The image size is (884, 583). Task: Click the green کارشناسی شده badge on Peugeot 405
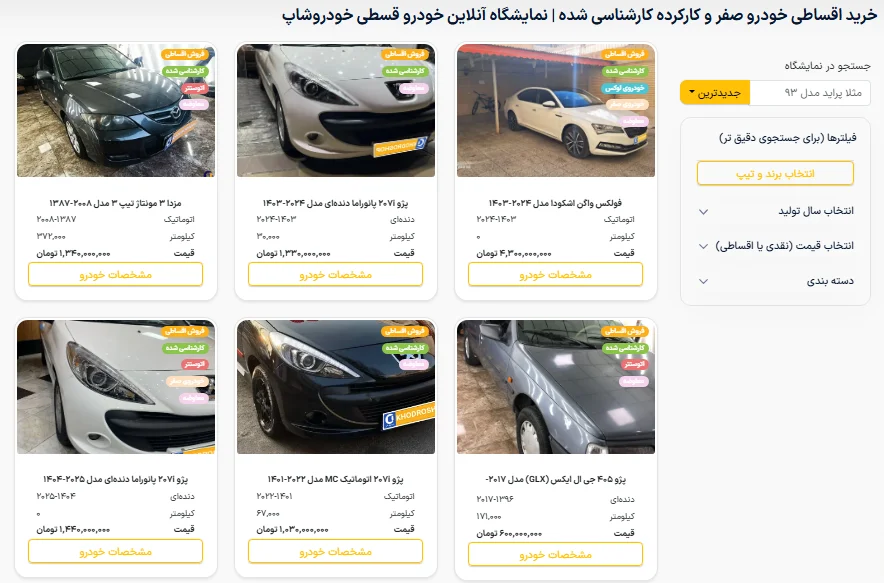click(x=625, y=348)
